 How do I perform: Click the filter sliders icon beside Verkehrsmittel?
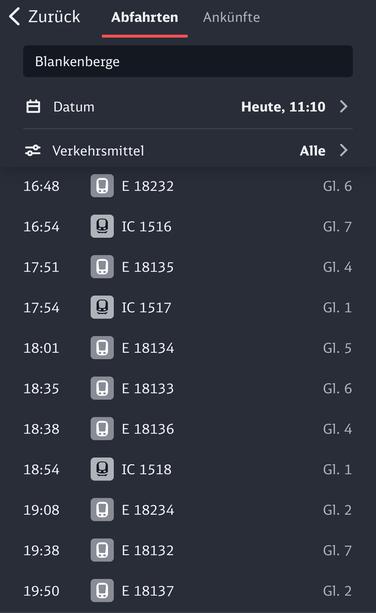pos(33,151)
